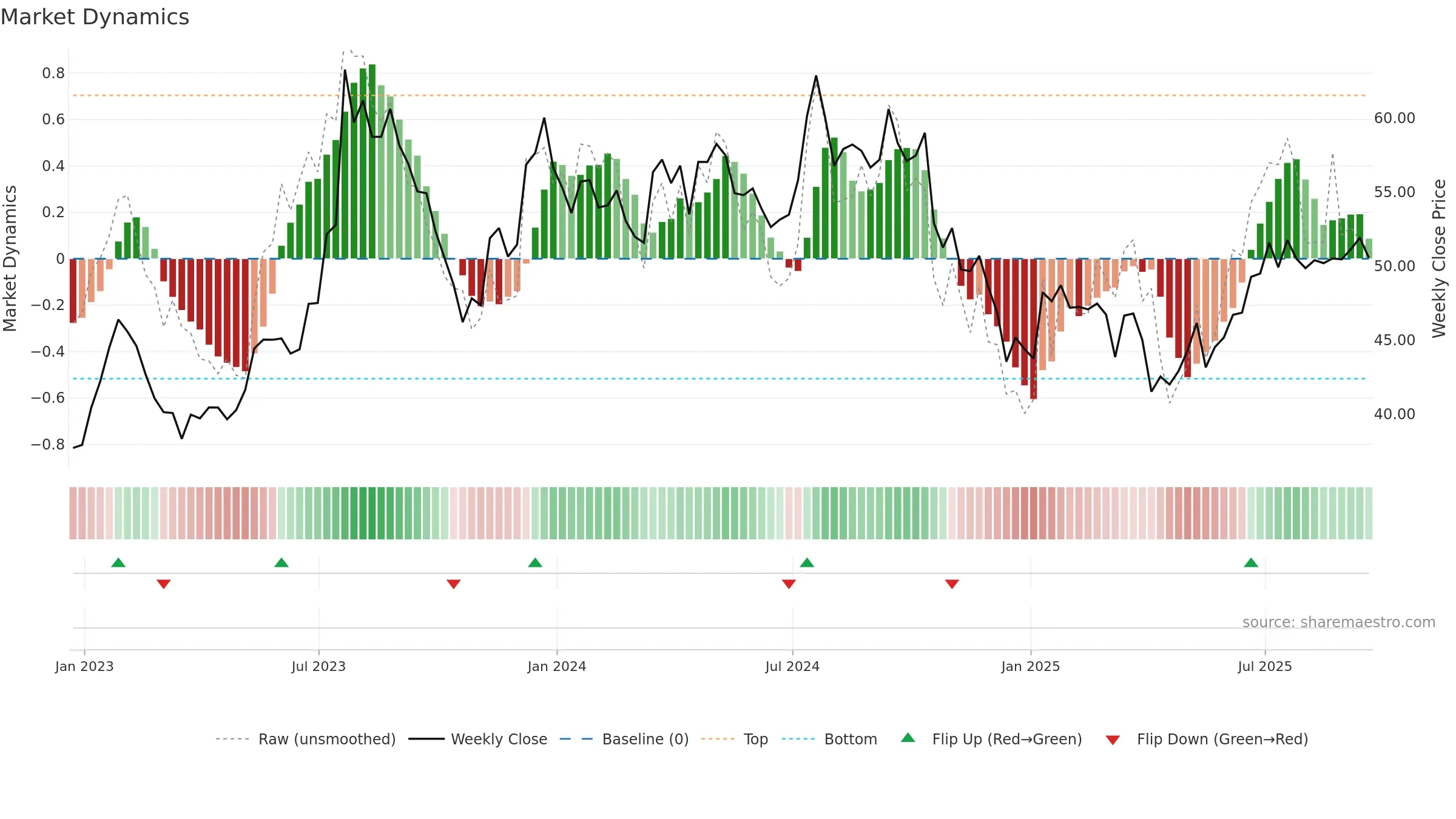Open the source: sharemaestro.com credit

point(1339,622)
